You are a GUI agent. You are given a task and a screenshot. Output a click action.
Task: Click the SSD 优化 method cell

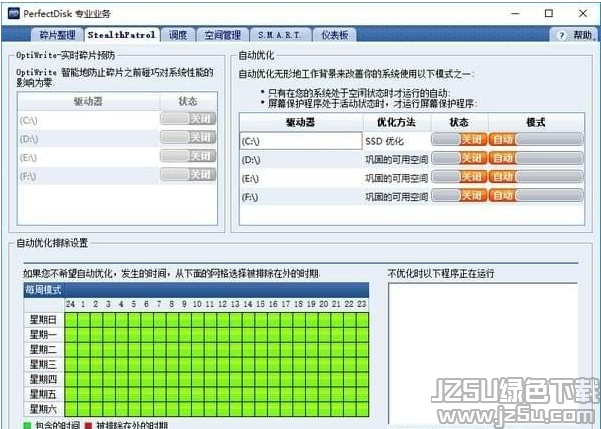pyautogui.click(x=396, y=141)
